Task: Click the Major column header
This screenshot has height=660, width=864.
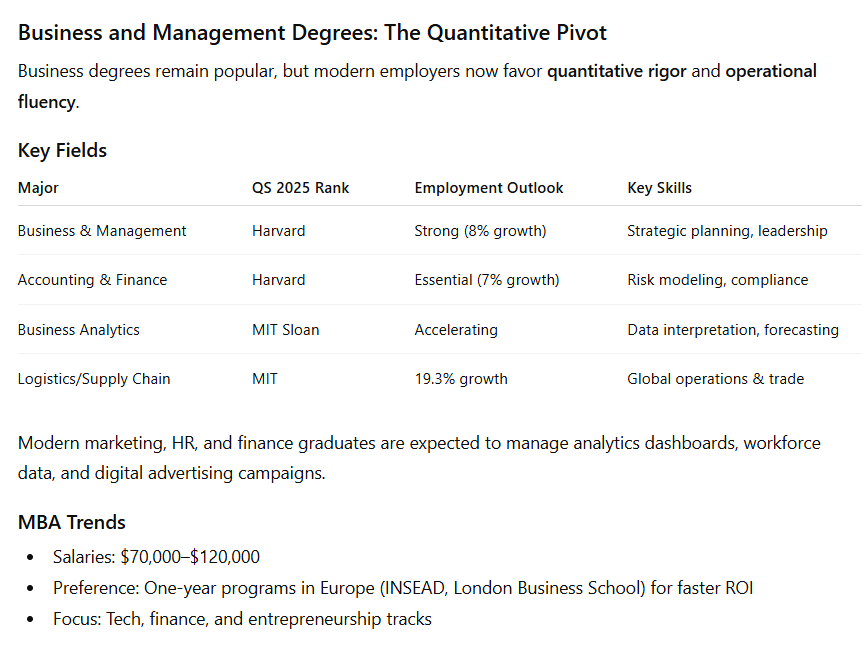Action: click(x=38, y=187)
